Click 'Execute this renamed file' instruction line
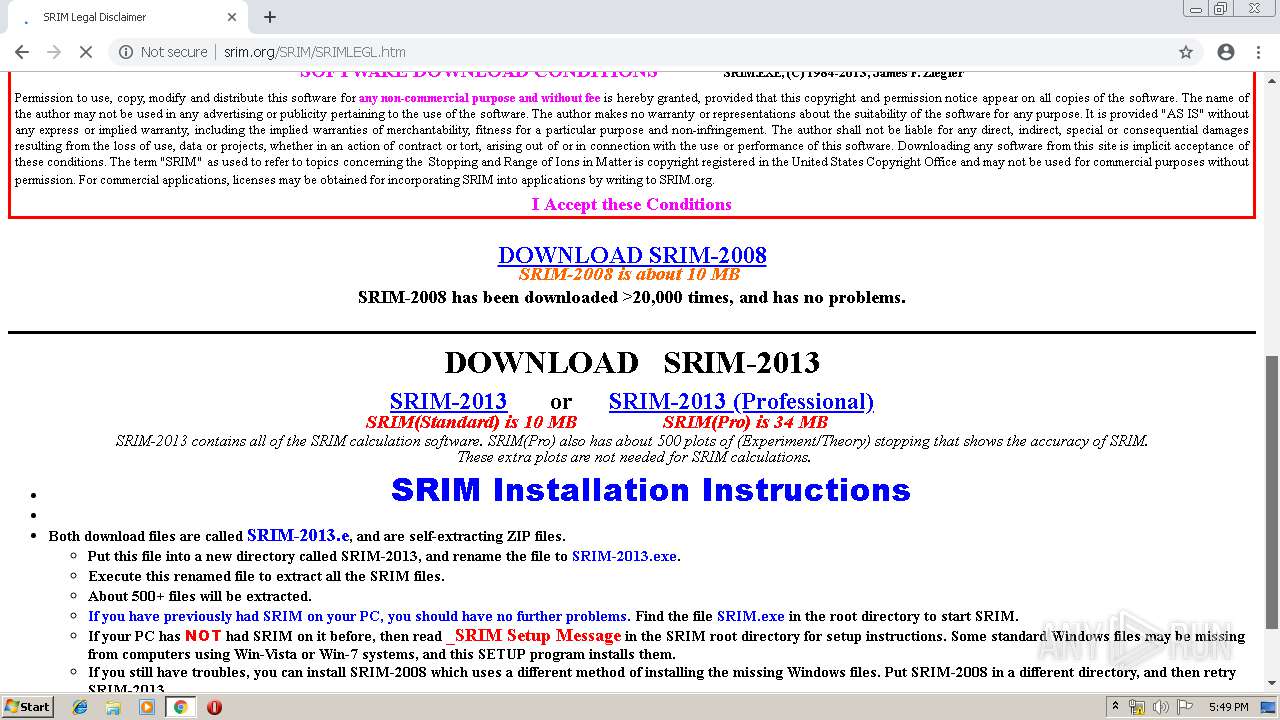The image size is (1280, 720). click(x=266, y=576)
